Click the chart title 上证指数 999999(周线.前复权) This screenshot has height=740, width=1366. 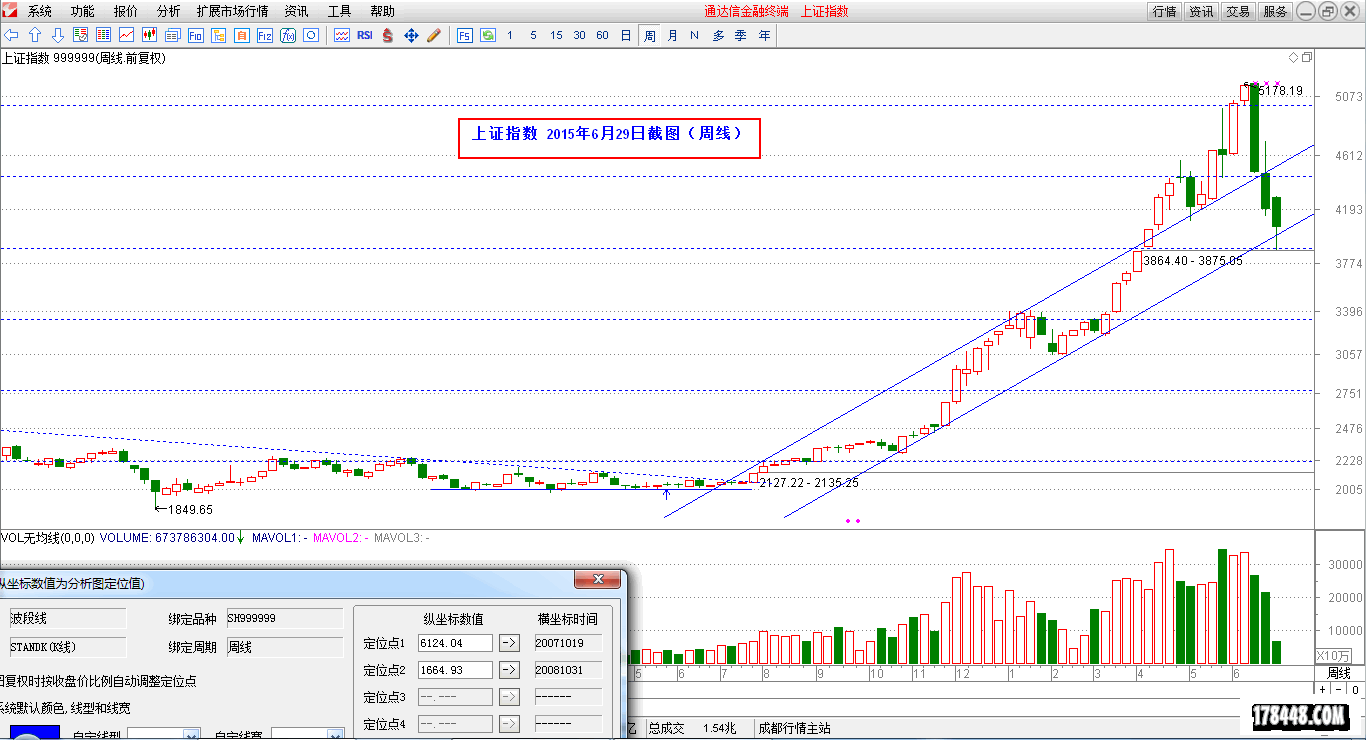(84, 58)
